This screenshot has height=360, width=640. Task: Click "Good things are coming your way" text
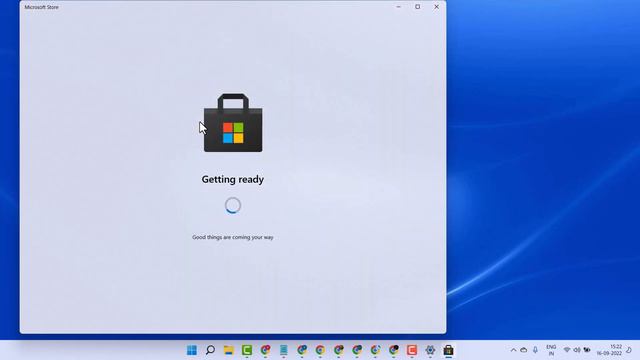(233, 237)
